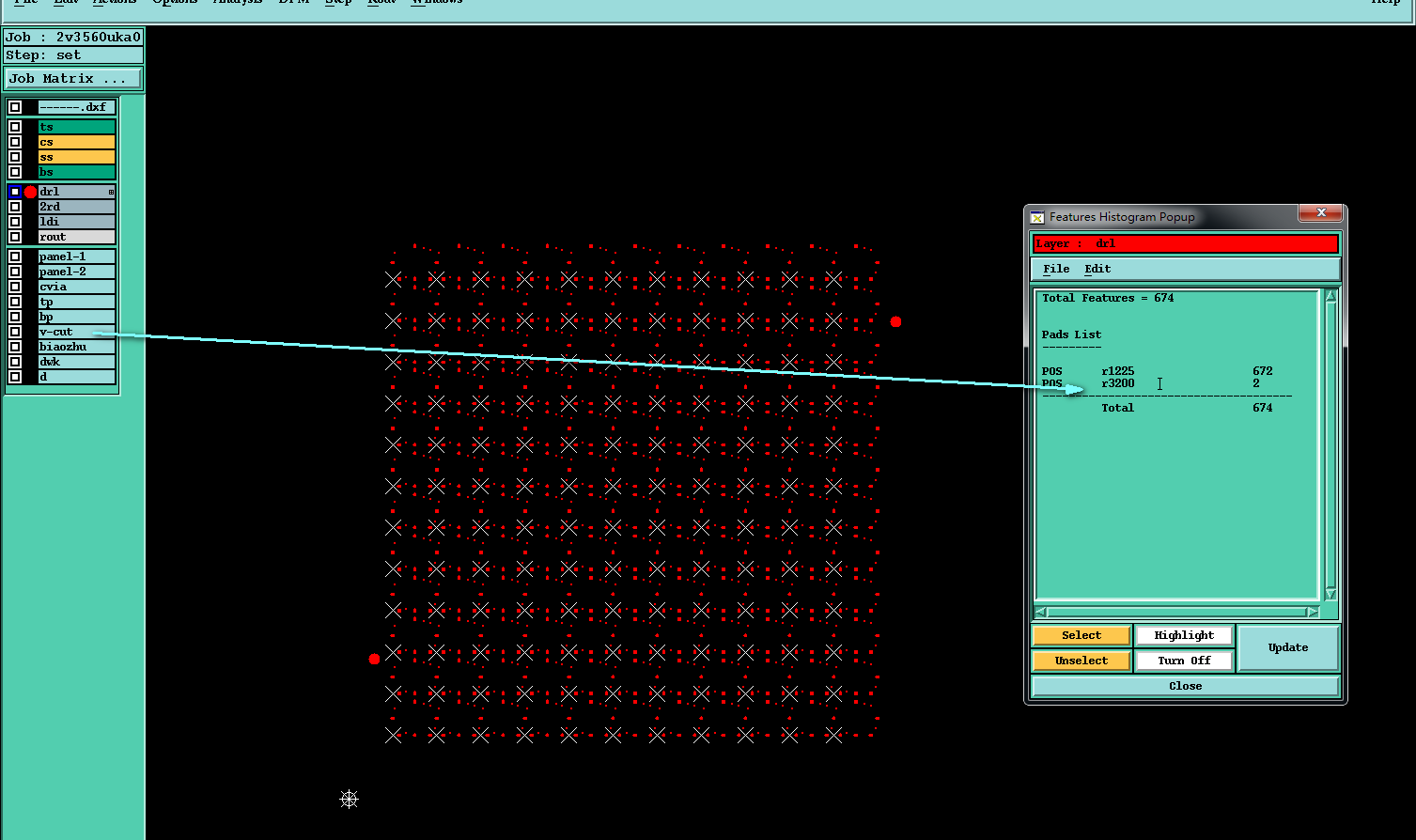
Task: Select the d layer name
Action: (77, 377)
